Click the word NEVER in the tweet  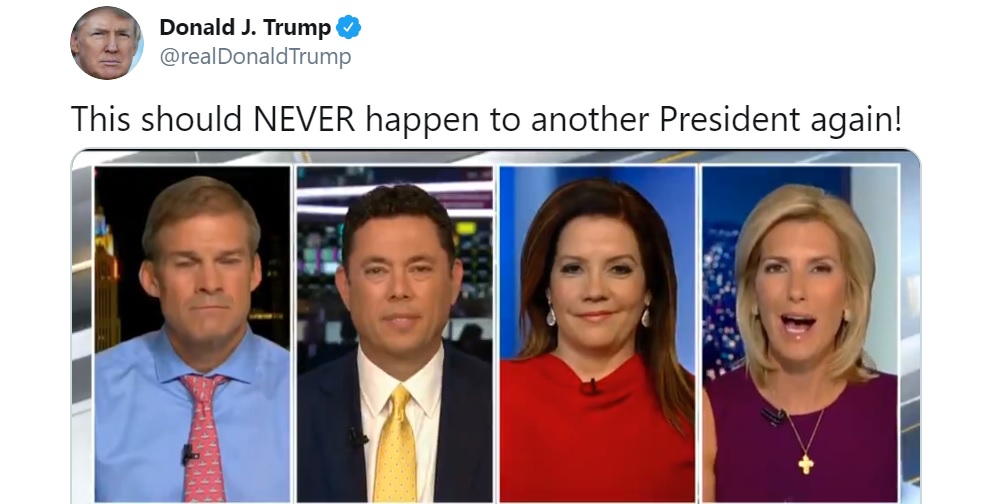click(304, 119)
